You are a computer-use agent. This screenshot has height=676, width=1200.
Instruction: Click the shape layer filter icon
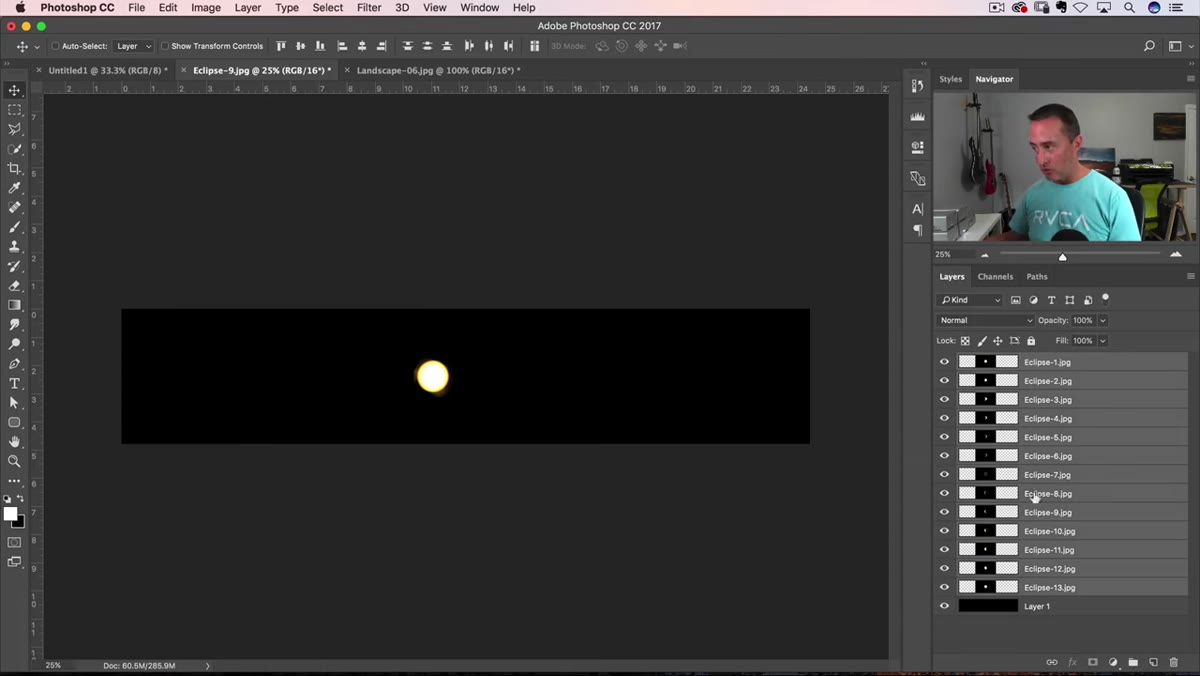(x=1070, y=300)
